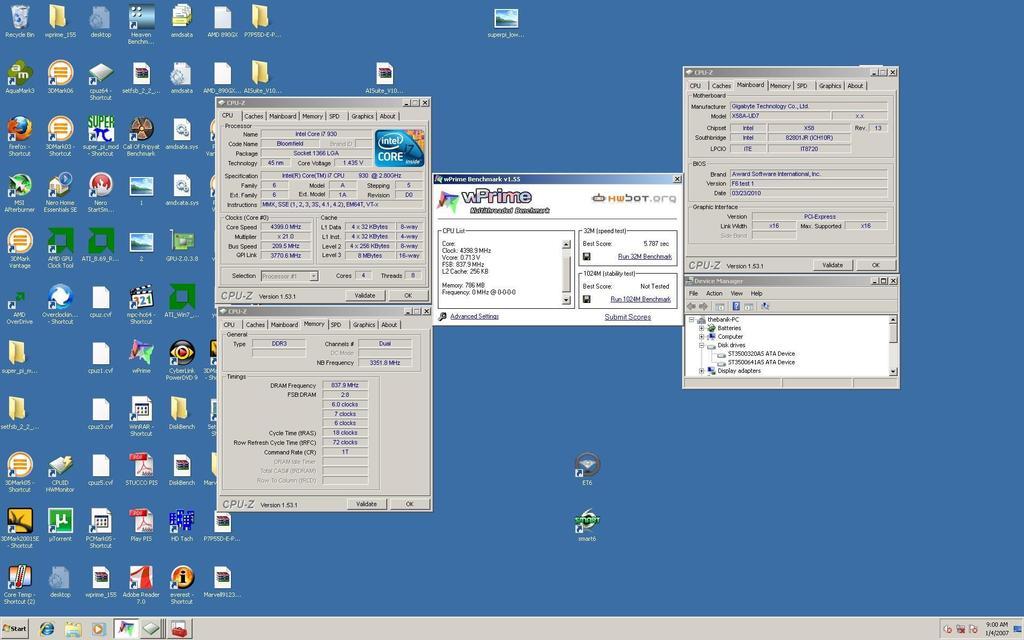Viewport: 1024px width, 640px height.
Task: Open Windows Media Player from the quick launch bar
Action: (x=98, y=629)
